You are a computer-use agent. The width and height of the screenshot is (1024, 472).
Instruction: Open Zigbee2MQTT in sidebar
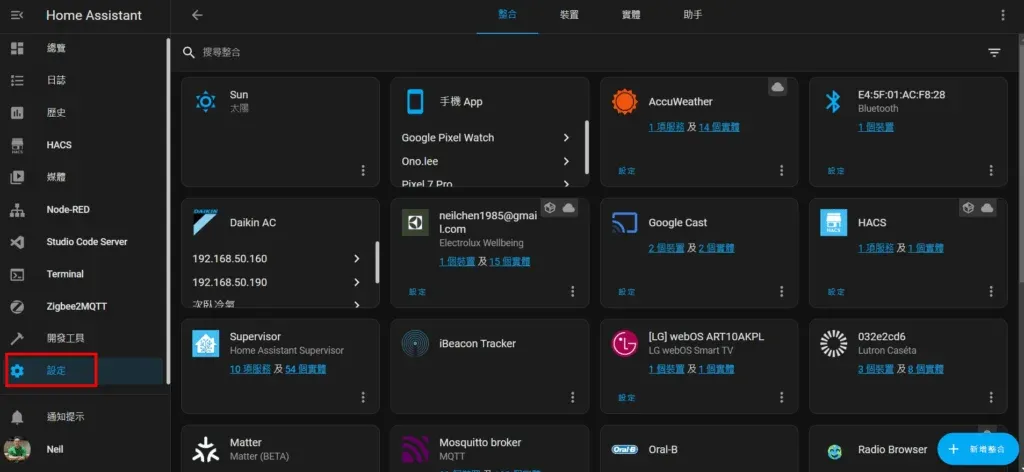[x=84, y=306]
